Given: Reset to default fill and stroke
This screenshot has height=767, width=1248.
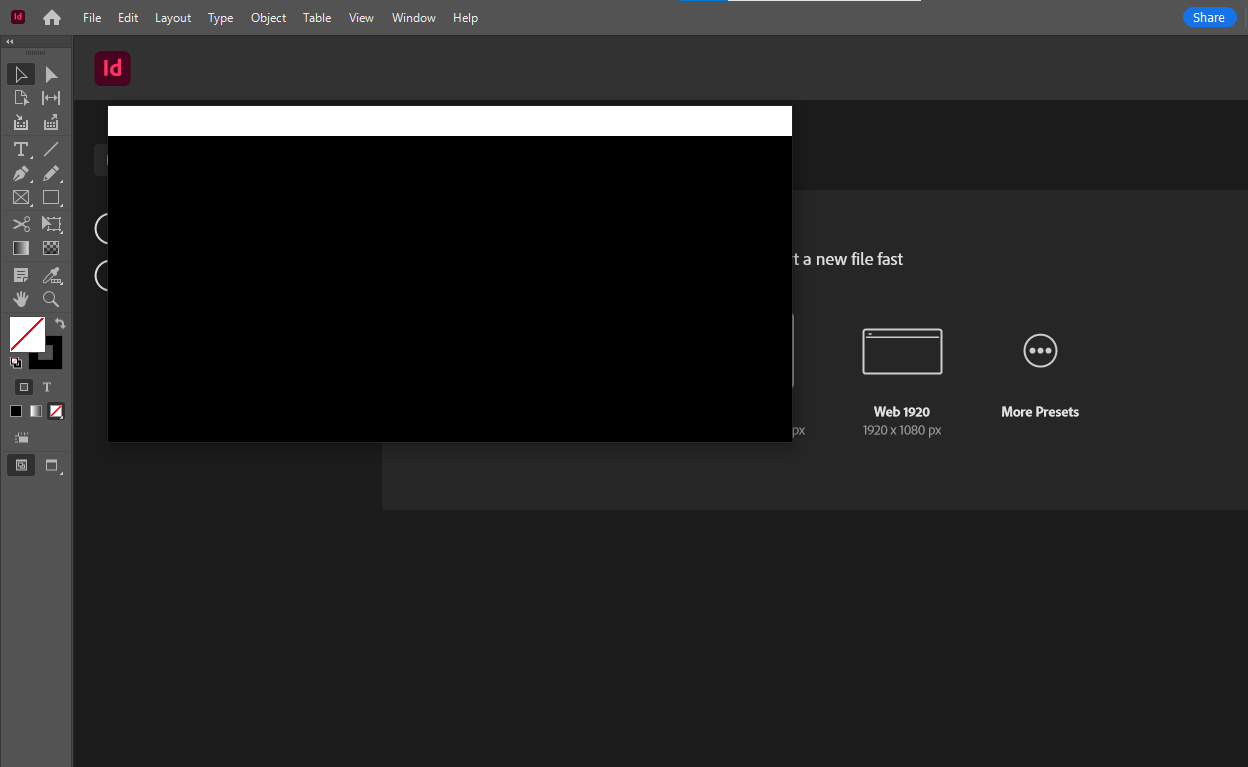Looking at the screenshot, I should [16, 362].
